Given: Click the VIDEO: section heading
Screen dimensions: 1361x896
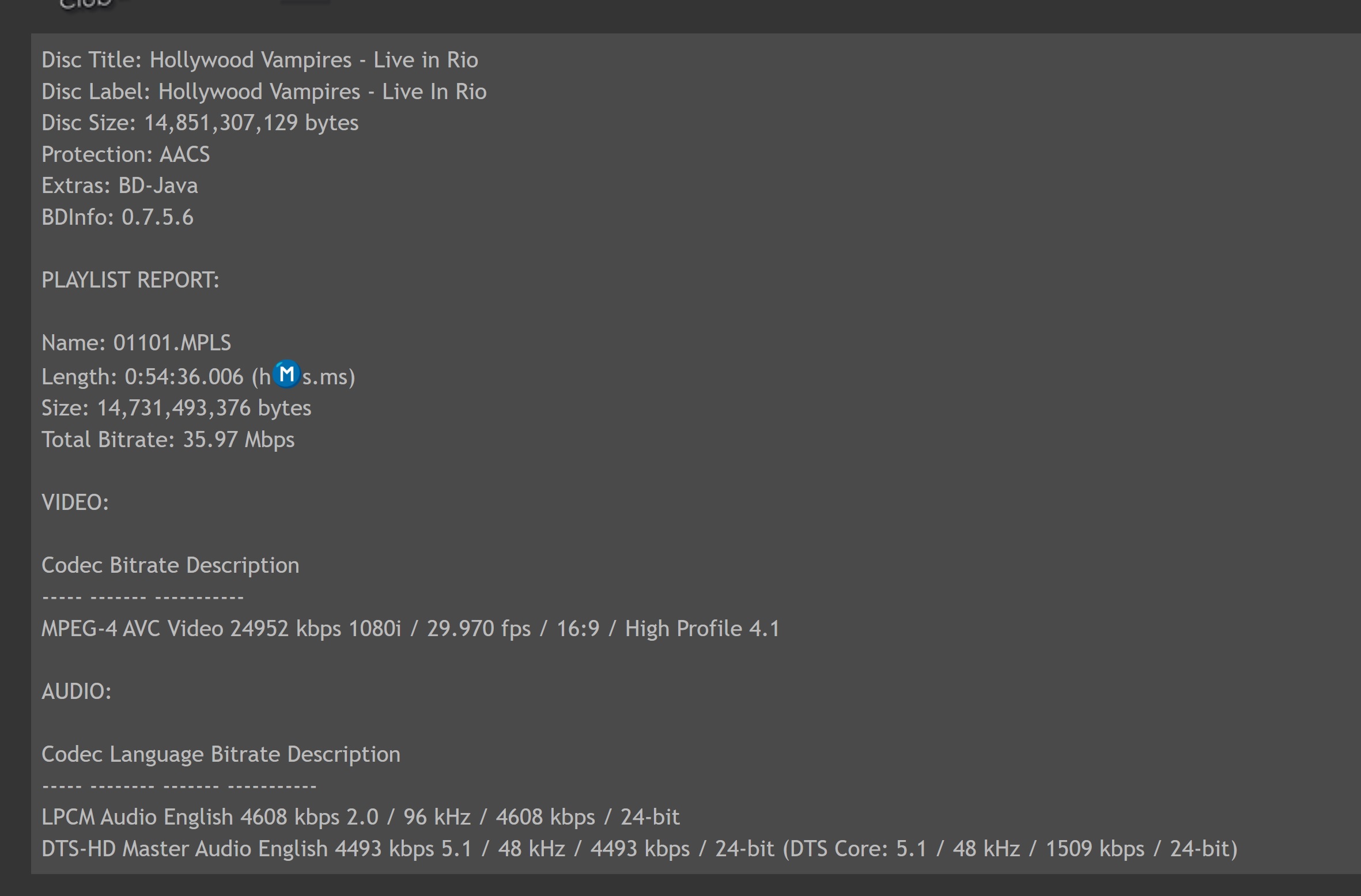Looking at the screenshot, I should pos(75,502).
